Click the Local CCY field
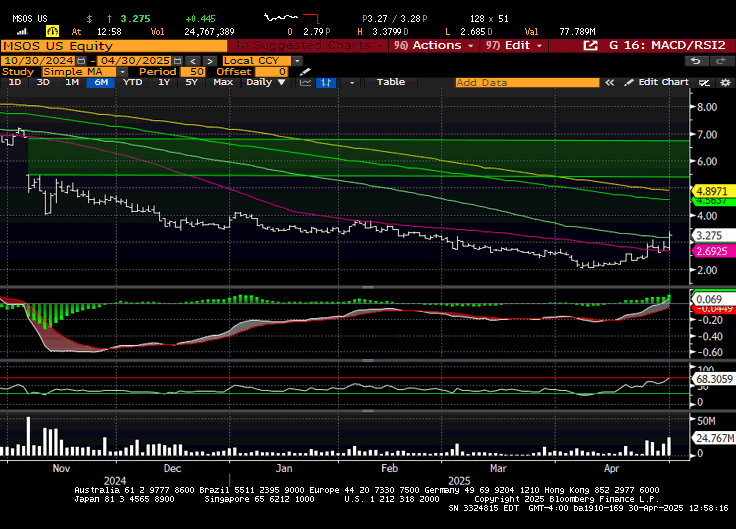This screenshot has width=736, height=529. click(x=257, y=61)
